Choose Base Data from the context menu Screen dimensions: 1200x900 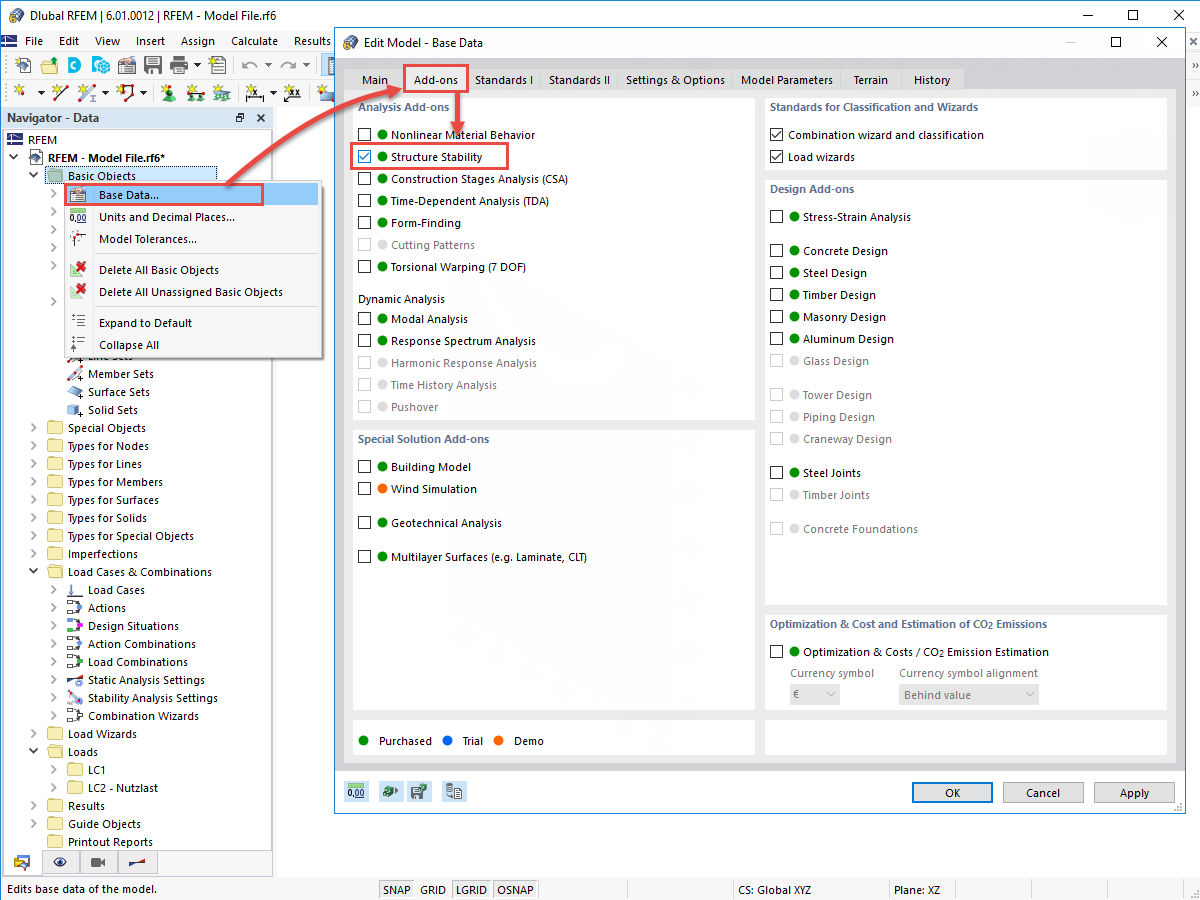[128, 194]
